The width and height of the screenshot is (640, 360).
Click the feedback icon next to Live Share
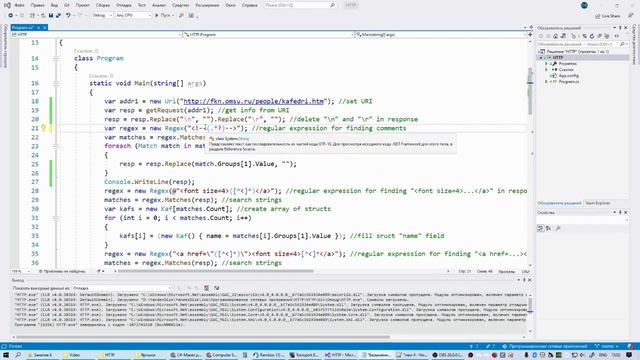(x=631, y=16)
